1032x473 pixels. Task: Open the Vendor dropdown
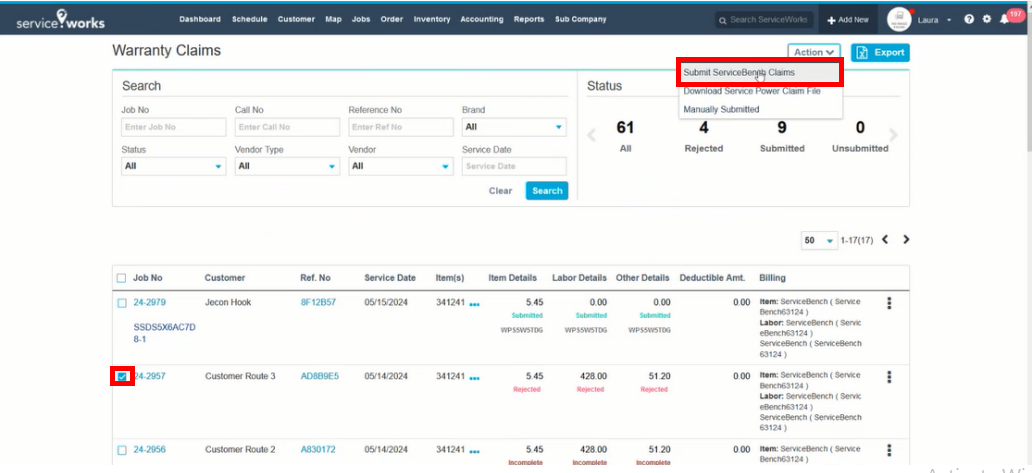pyautogui.click(x=401, y=166)
